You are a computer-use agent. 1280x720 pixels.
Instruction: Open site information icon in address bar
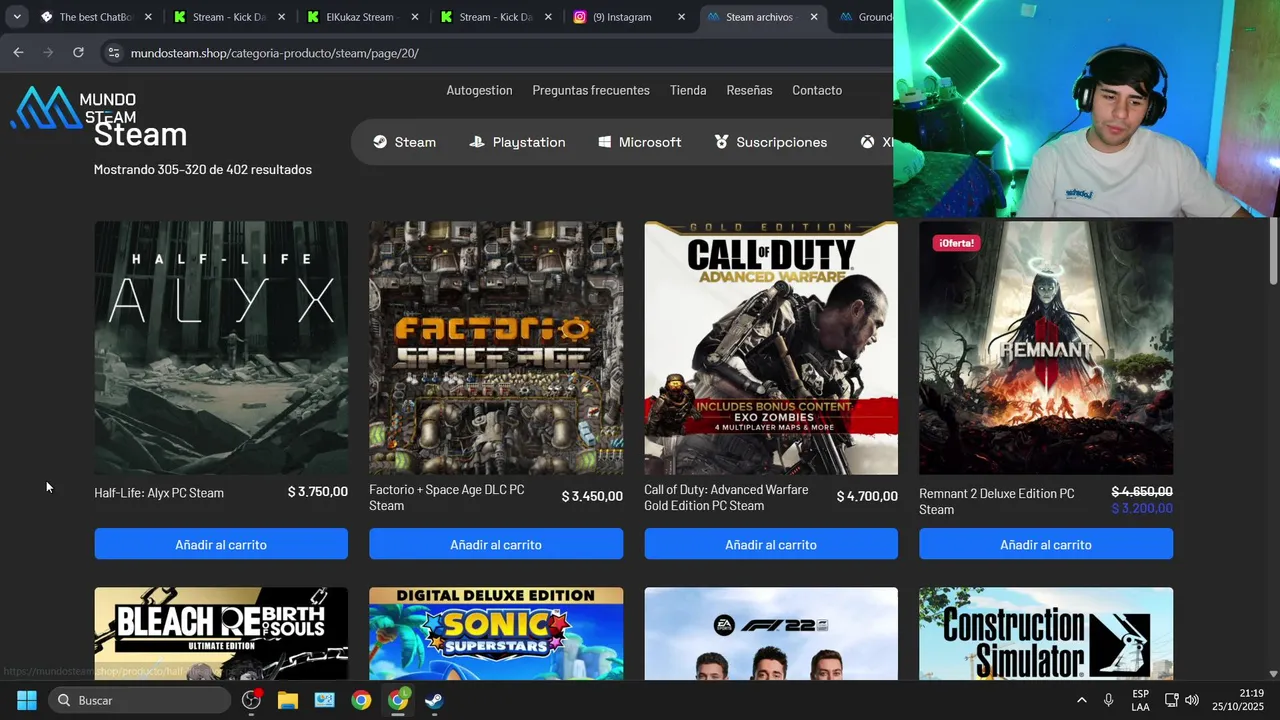[114, 53]
